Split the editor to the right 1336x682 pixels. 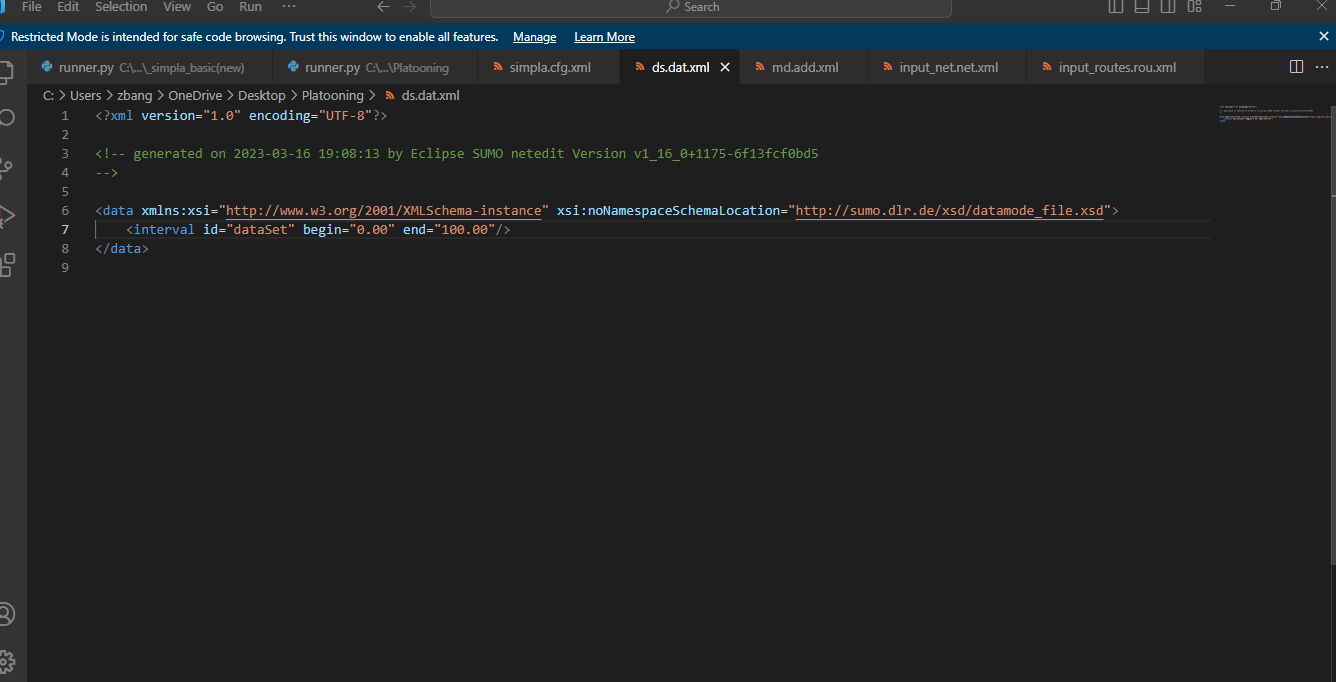pos(1296,67)
